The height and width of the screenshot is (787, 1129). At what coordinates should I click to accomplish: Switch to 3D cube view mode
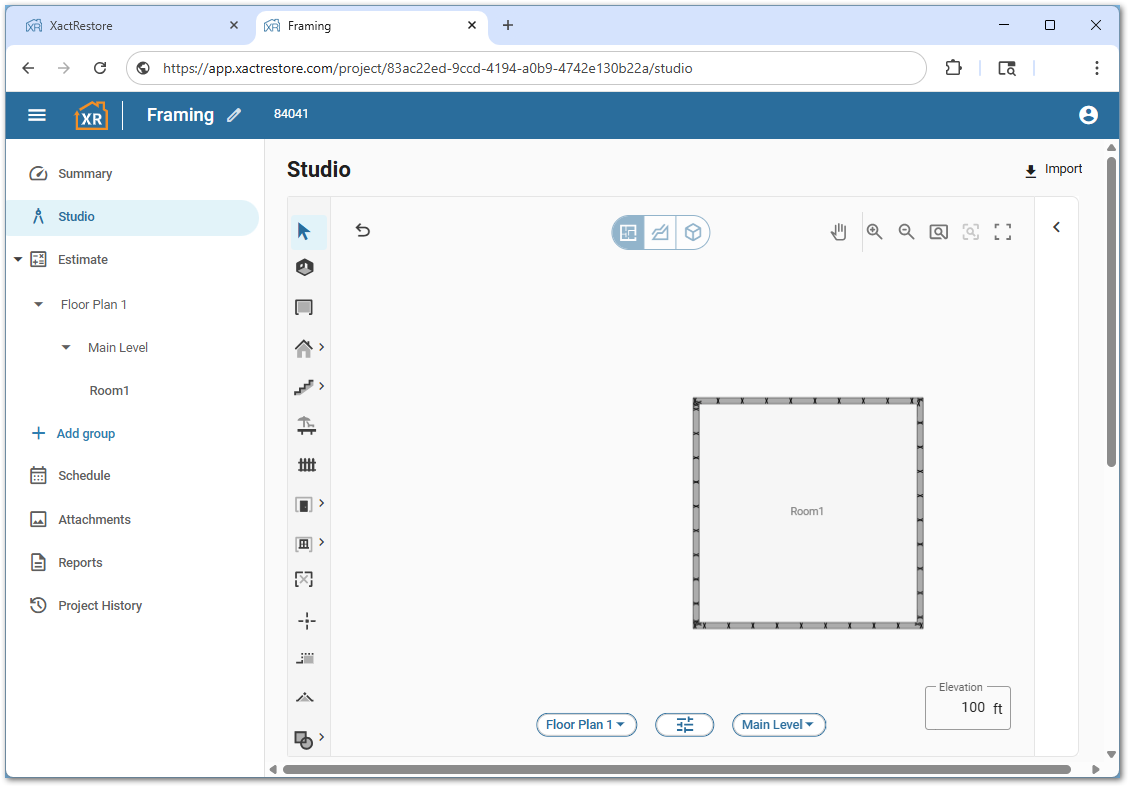pyautogui.click(x=693, y=231)
